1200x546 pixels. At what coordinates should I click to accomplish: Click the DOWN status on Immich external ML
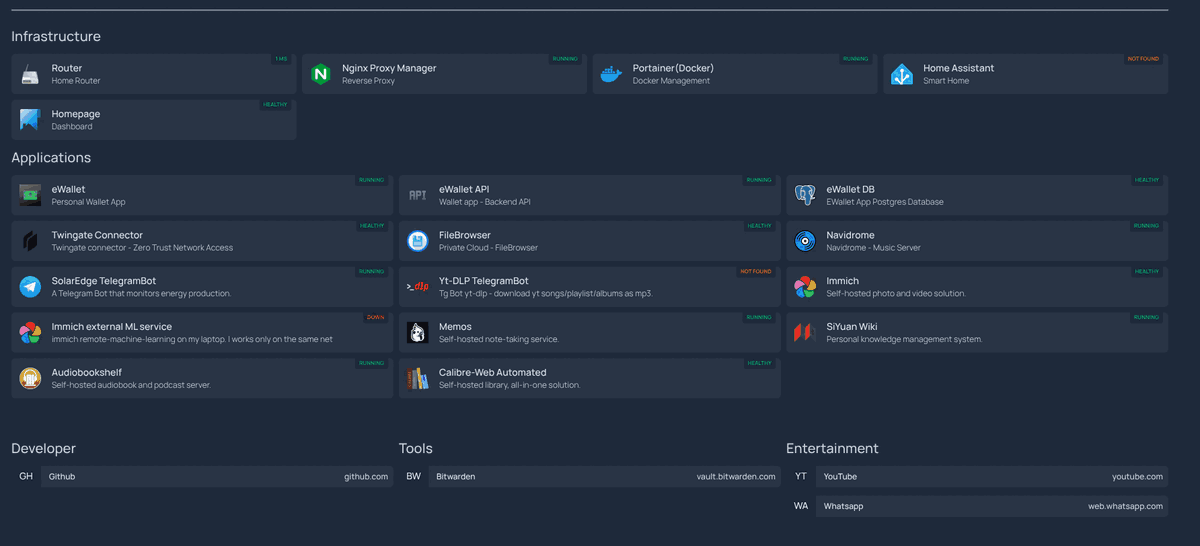[375, 318]
